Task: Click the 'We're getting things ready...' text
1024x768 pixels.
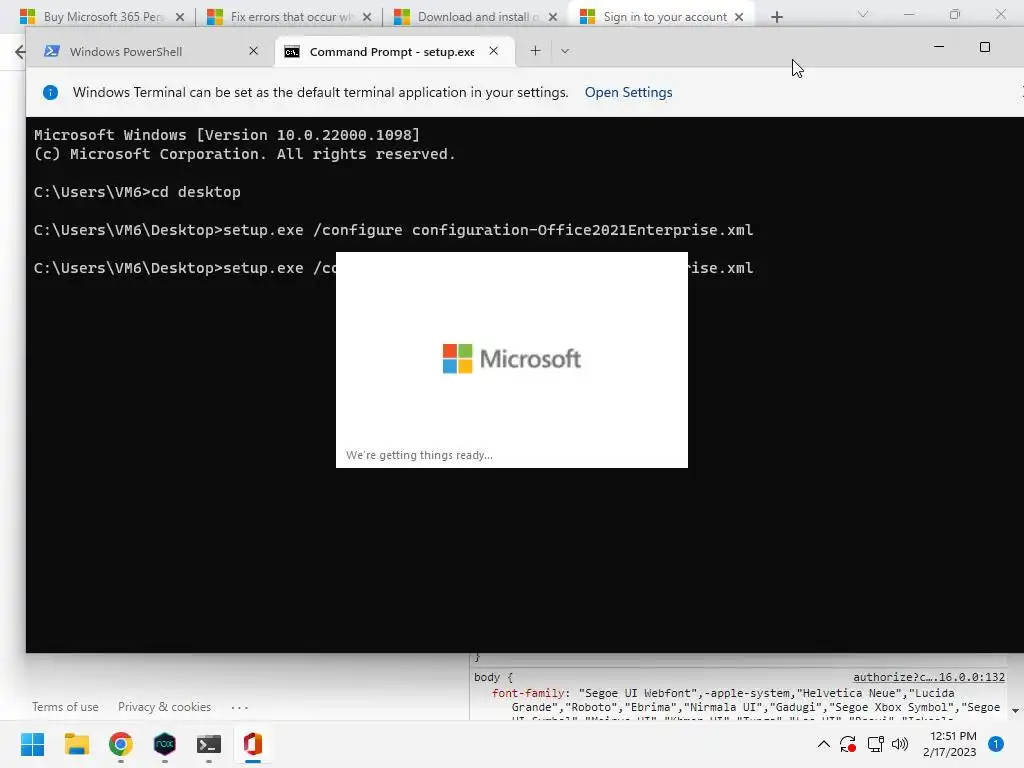Action: tap(419, 455)
